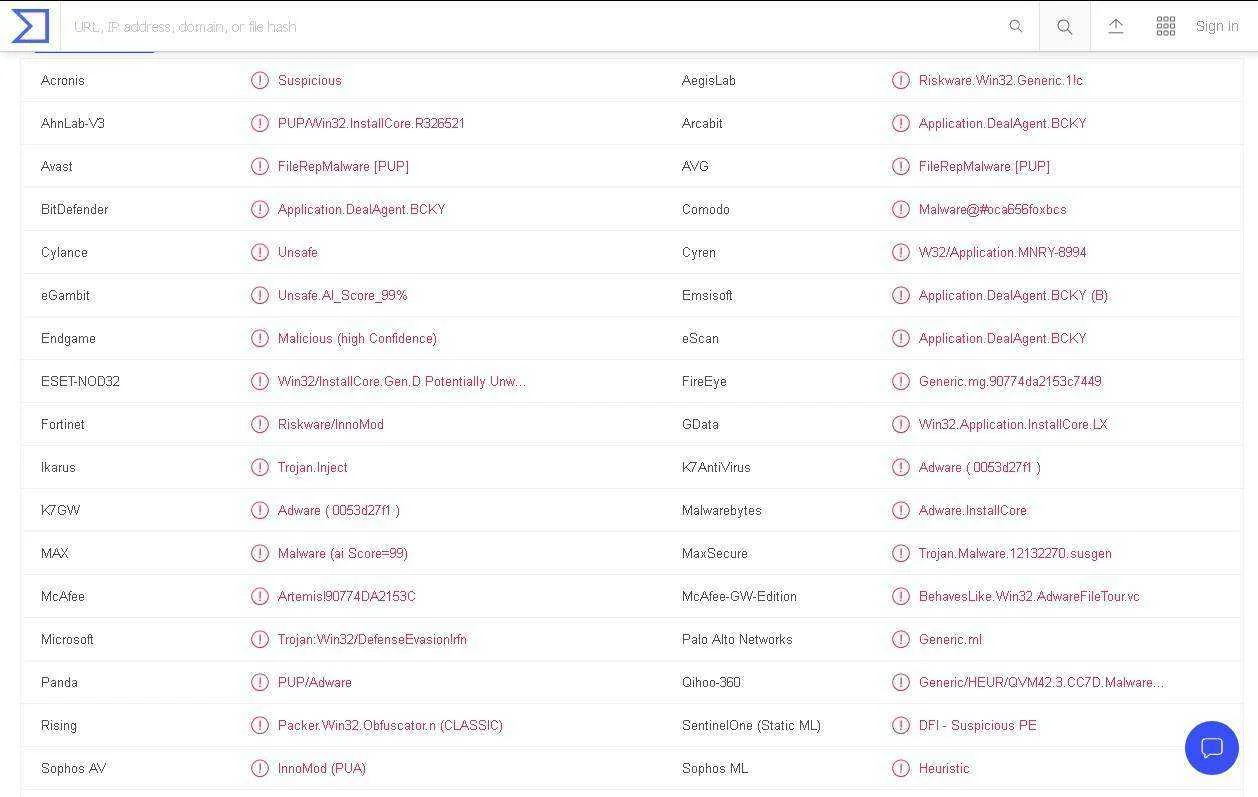1258x797 pixels.
Task: Click BehavesLike.Win32.AdwareFileTour.vc result
Action: [1029, 596]
